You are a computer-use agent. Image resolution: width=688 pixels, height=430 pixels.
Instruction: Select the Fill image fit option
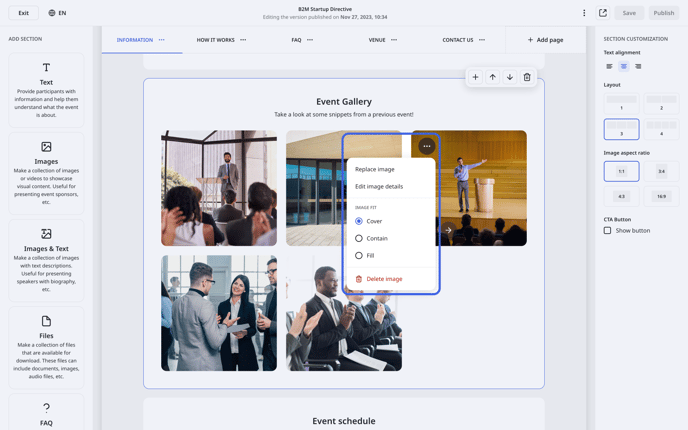pos(358,255)
